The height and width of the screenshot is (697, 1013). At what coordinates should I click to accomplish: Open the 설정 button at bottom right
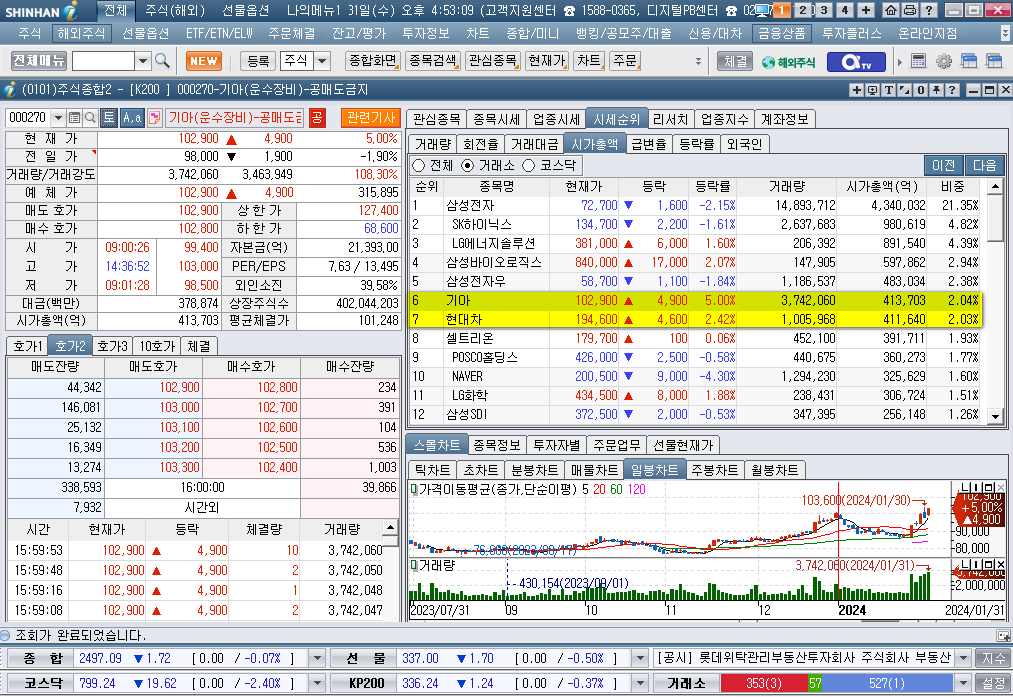pos(993,683)
